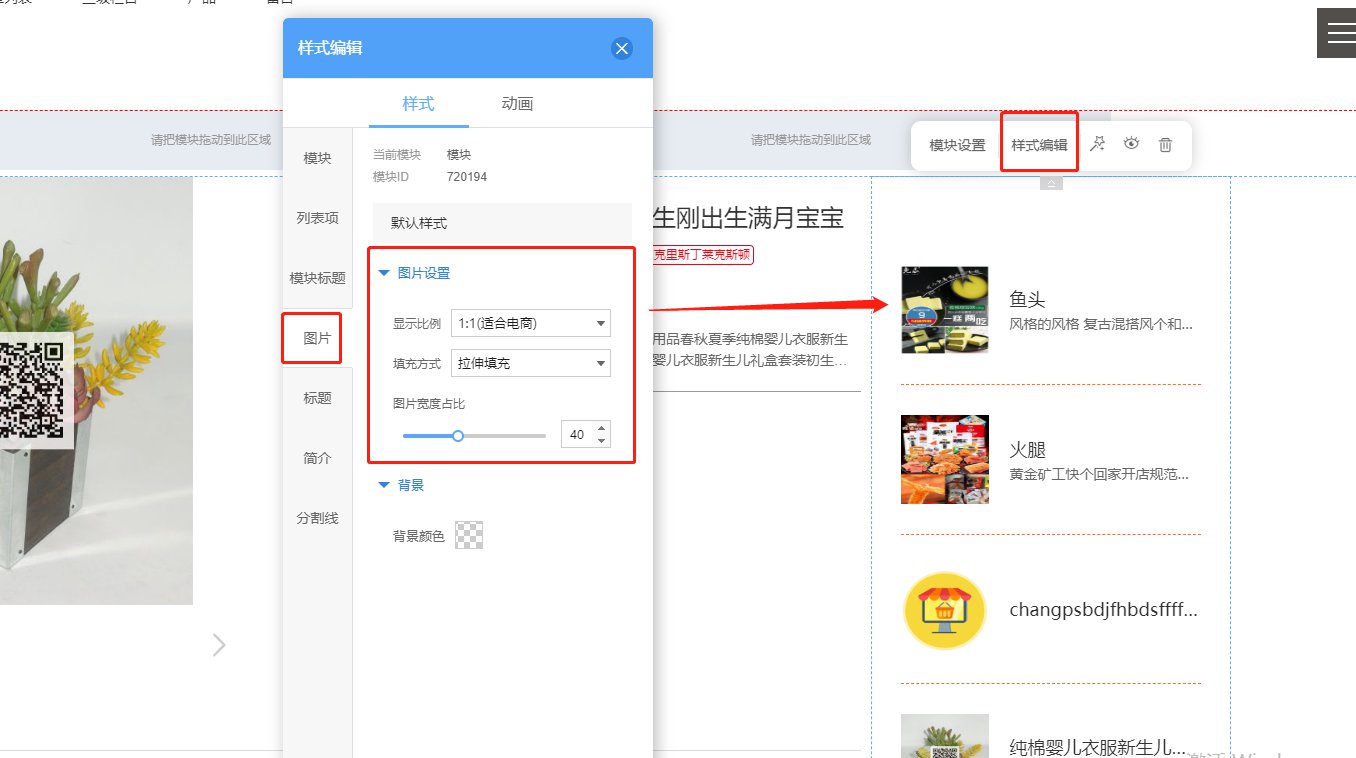Select the 分割线 side tab
Image resolution: width=1356 pixels, height=758 pixels.
point(317,518)
